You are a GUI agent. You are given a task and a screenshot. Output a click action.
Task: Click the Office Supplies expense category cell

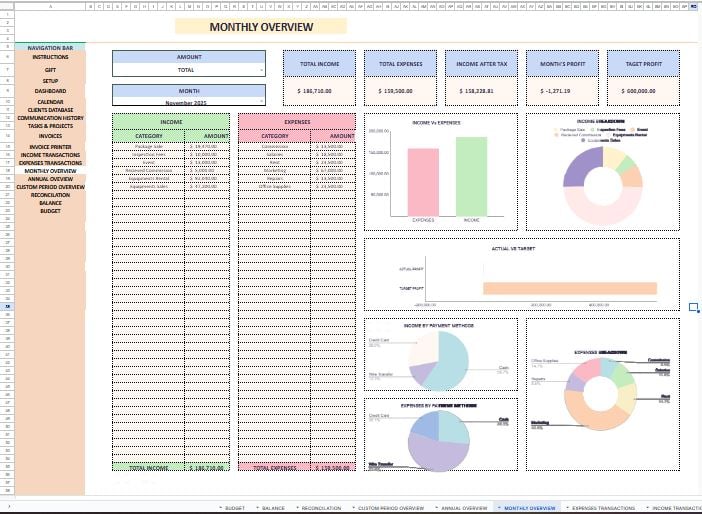(x=274, y=186)
